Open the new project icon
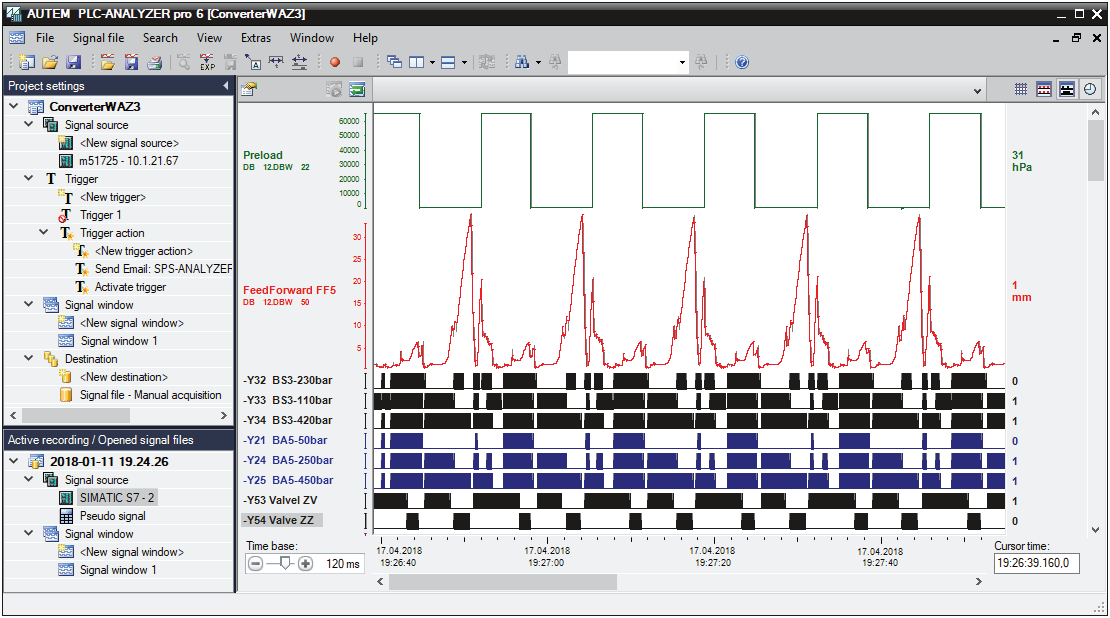 pos(25,61)
